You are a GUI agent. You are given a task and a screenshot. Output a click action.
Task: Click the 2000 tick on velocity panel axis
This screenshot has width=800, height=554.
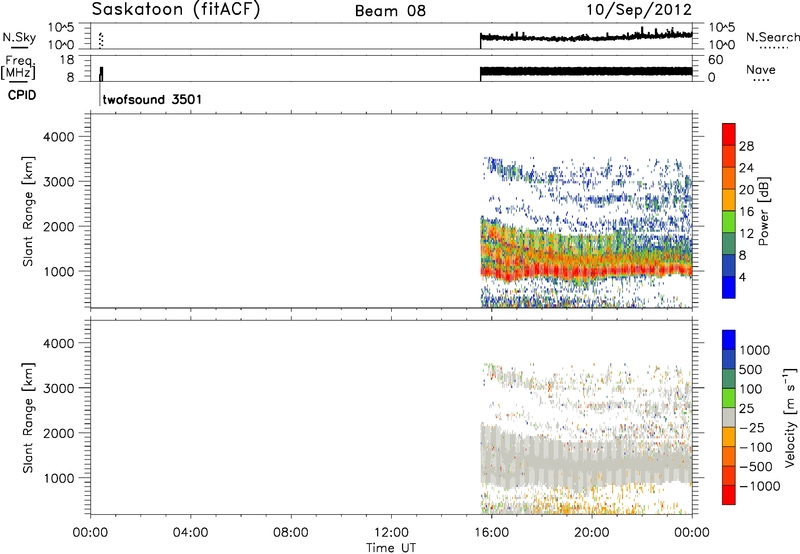point(58,433)
